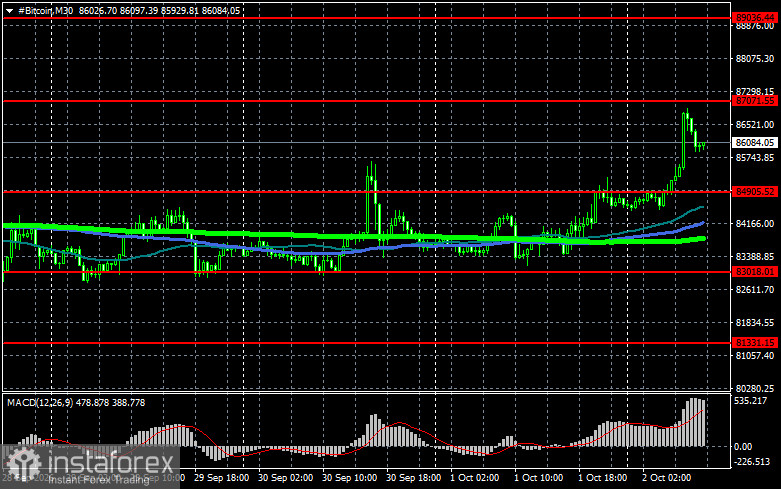781x489 pixels.
Task: Select the red level label 81331.15
Action: pyautogui.click(x=755, y=343)
